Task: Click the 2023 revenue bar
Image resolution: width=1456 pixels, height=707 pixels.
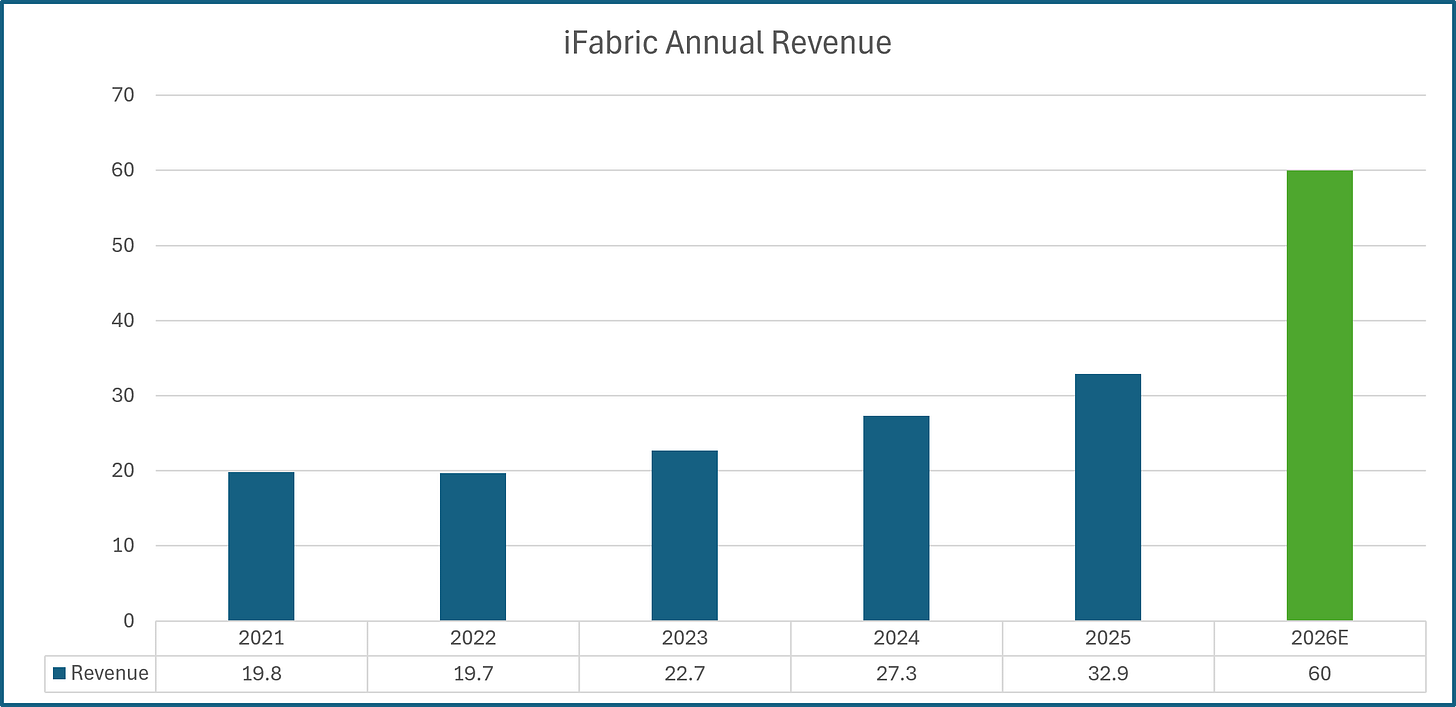Action: (685, 536)
